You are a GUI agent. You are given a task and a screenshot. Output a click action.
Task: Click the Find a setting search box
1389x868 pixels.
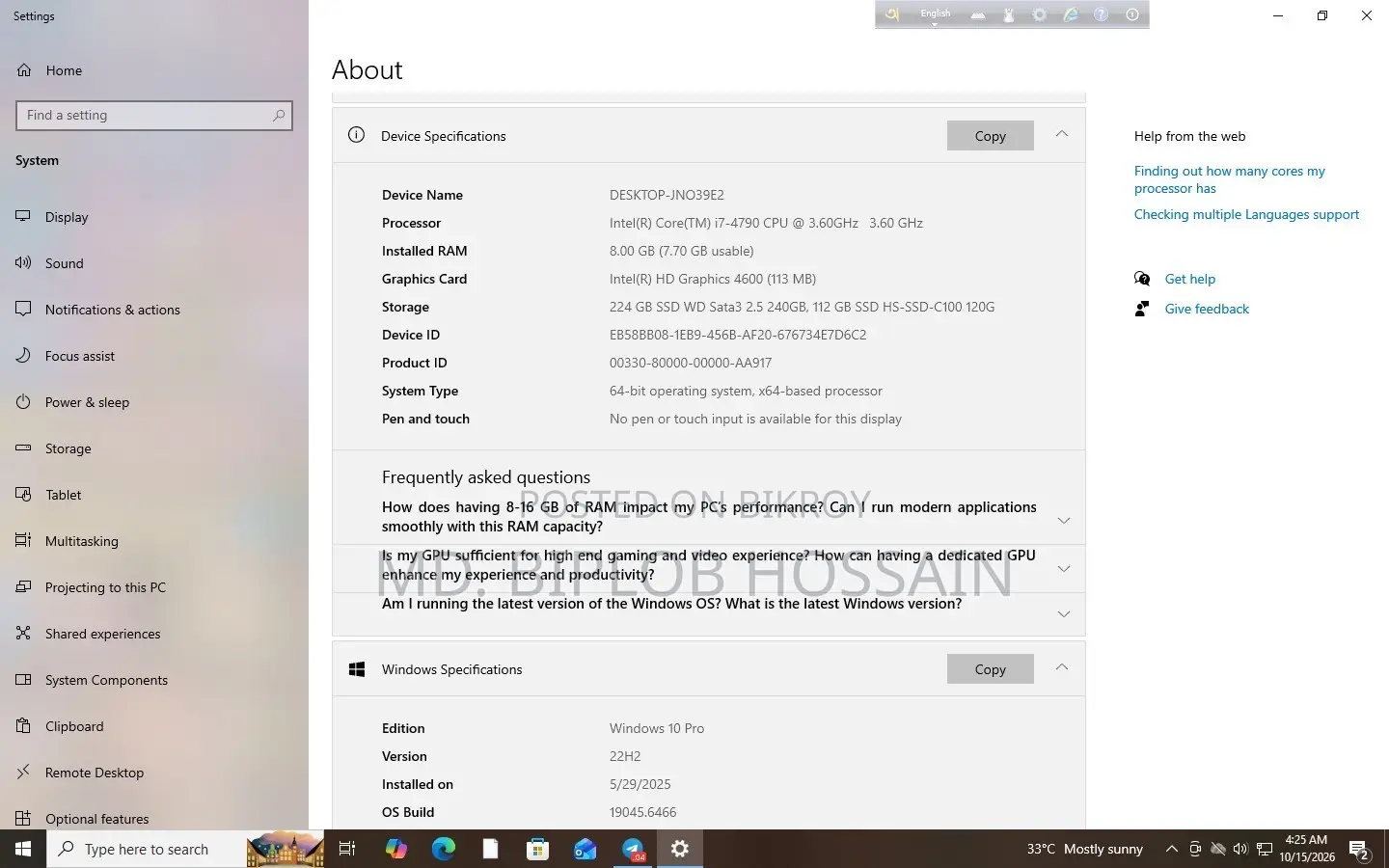(x=154, y=115)
